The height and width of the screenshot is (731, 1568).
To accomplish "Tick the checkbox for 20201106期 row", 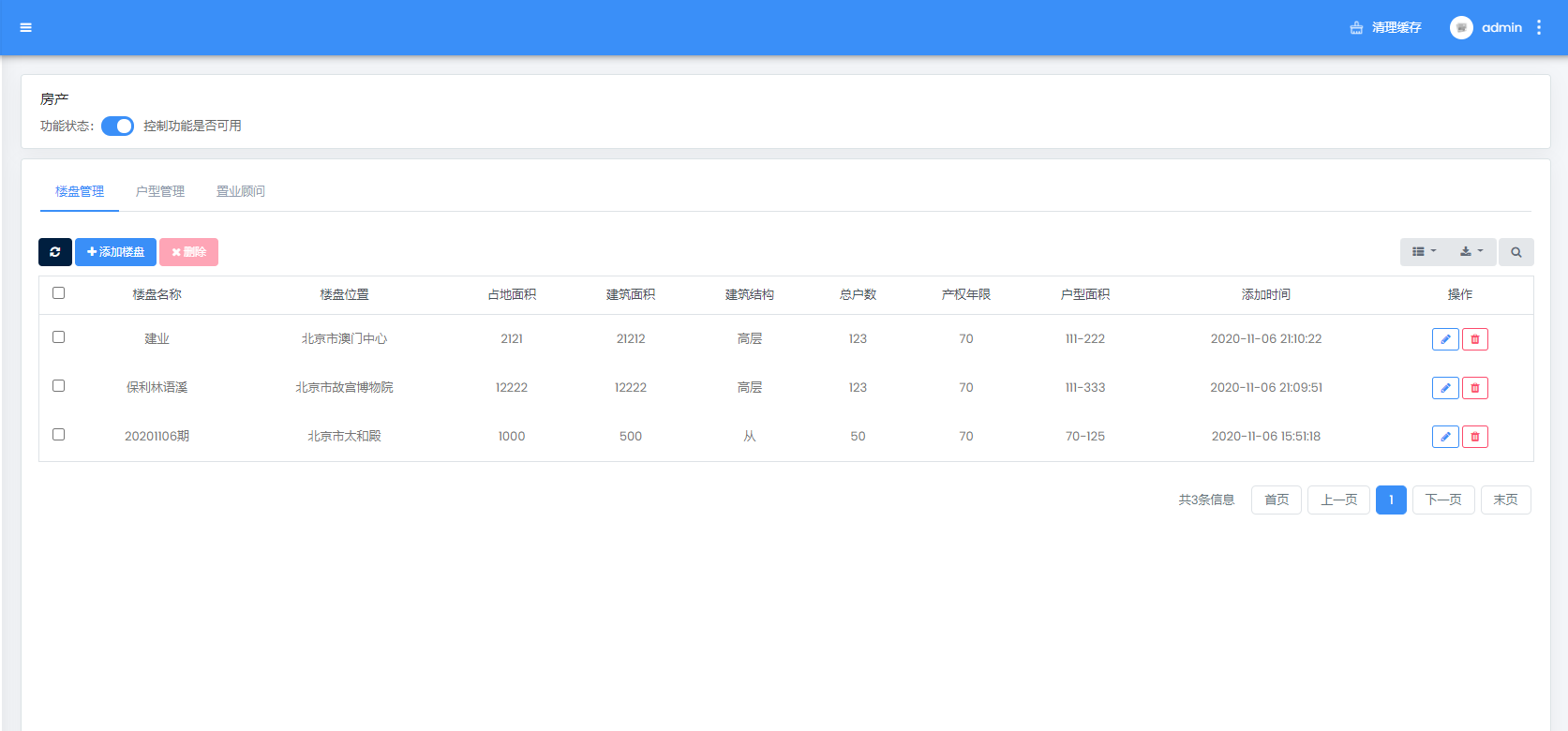I will tap(59, 435).
